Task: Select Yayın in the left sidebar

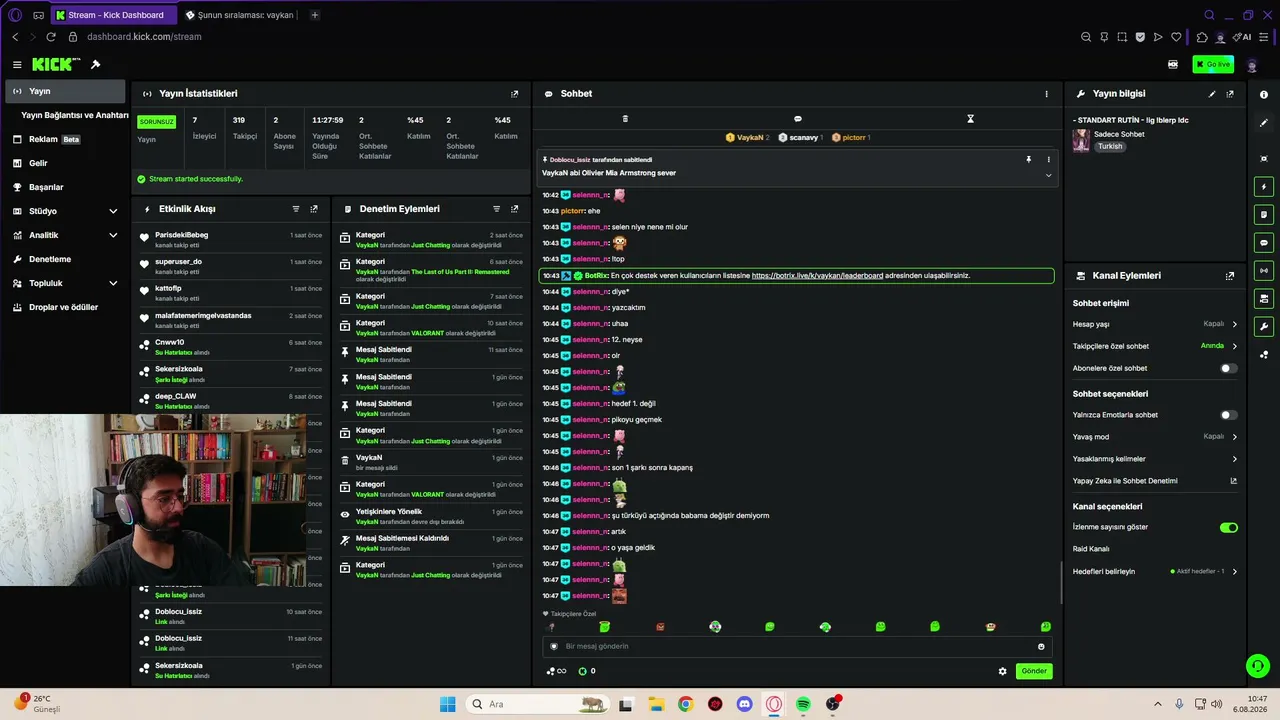Action: pyautogui.click(x=65, y=91)
